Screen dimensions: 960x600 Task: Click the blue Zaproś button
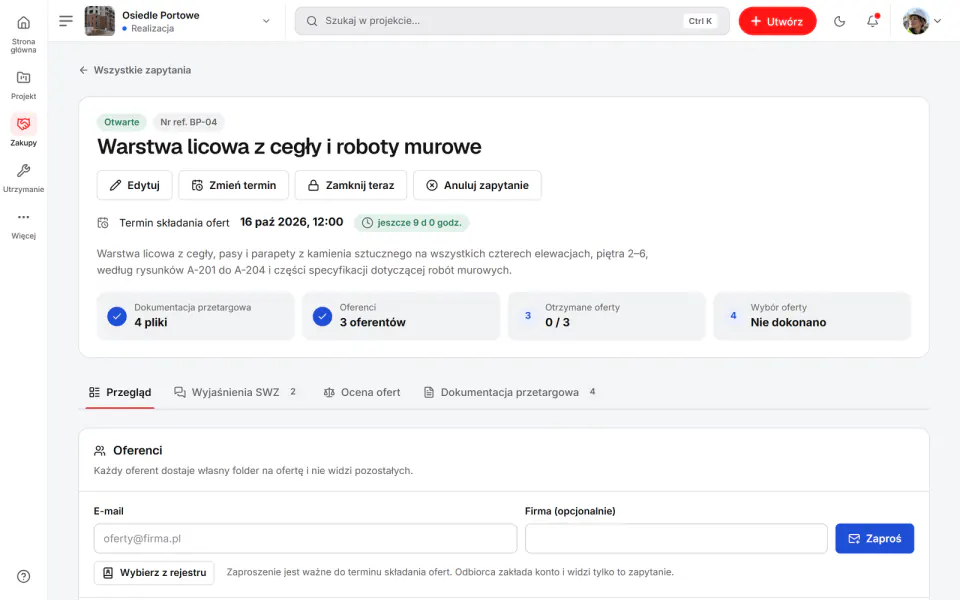click(x=874, y=538)
